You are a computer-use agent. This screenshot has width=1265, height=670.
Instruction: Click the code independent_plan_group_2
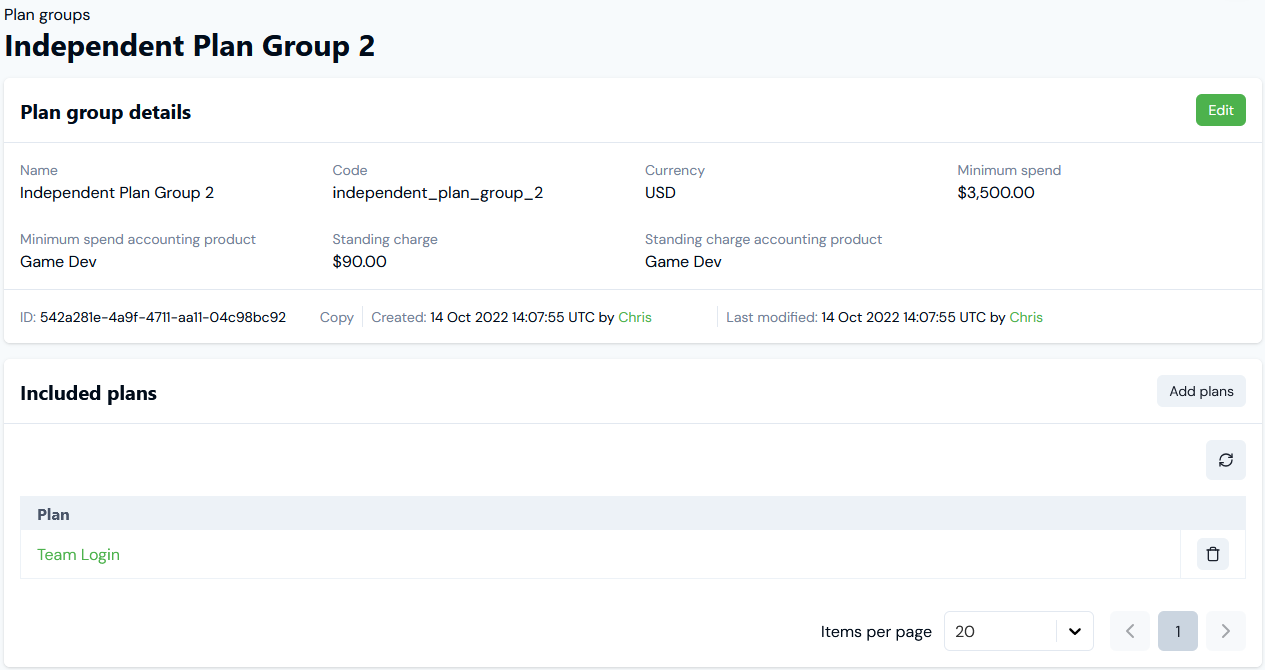click(438, 192)
